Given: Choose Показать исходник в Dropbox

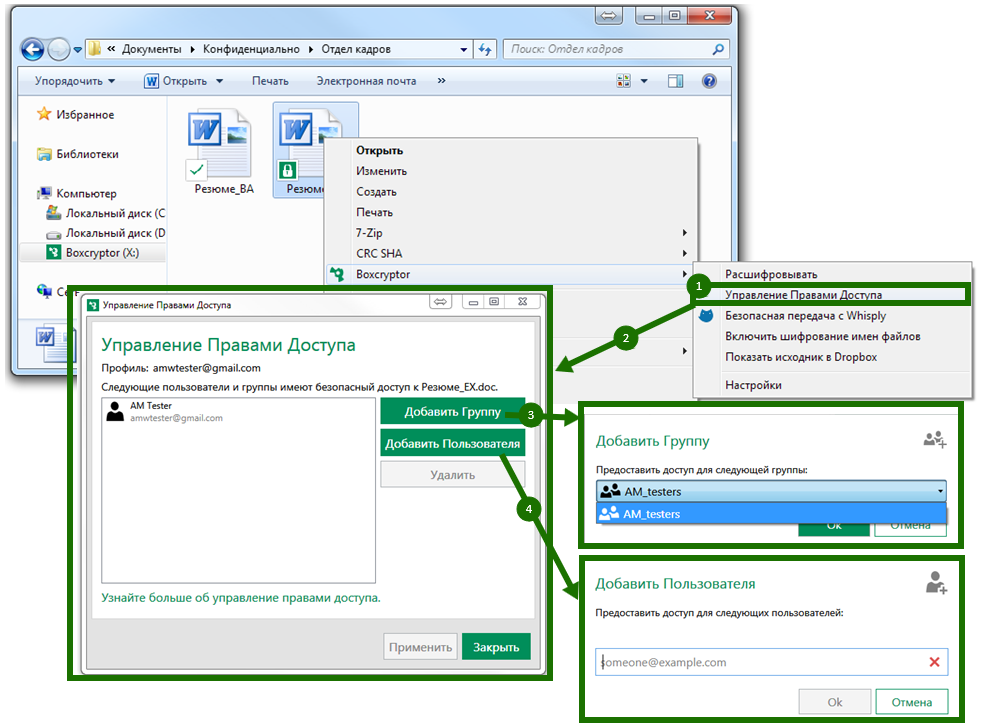Looking at the screenshot, I should pyautogui.click(x=833, y=357).
